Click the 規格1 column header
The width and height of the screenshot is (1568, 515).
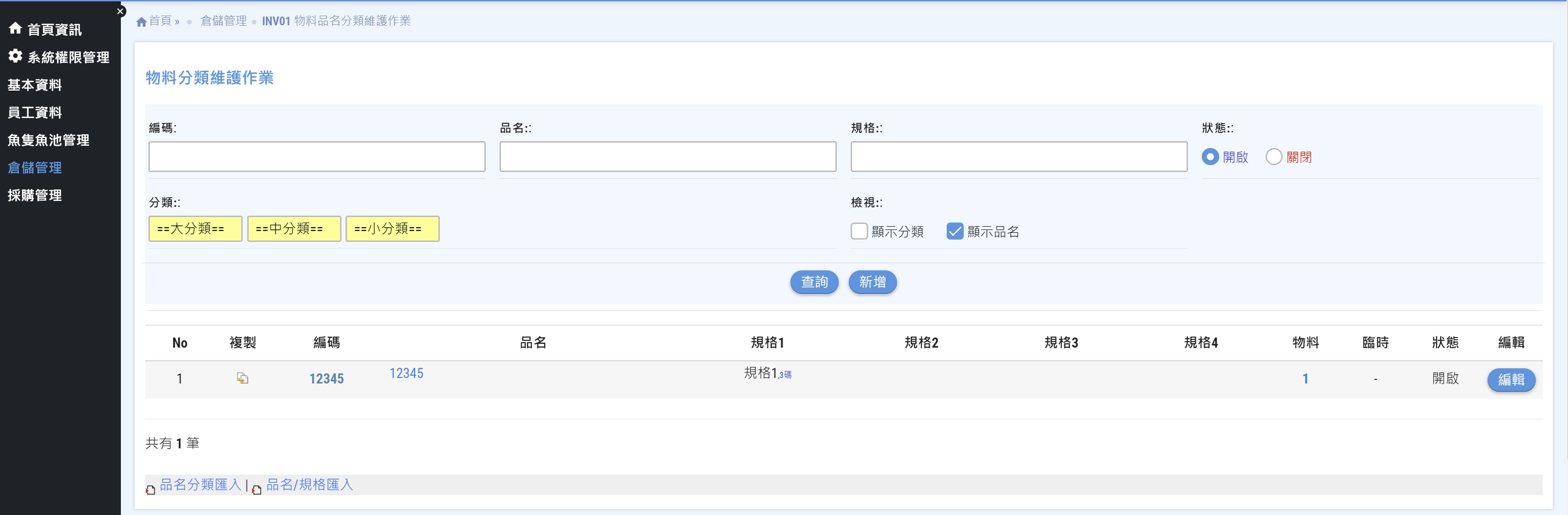coord(767,343)
